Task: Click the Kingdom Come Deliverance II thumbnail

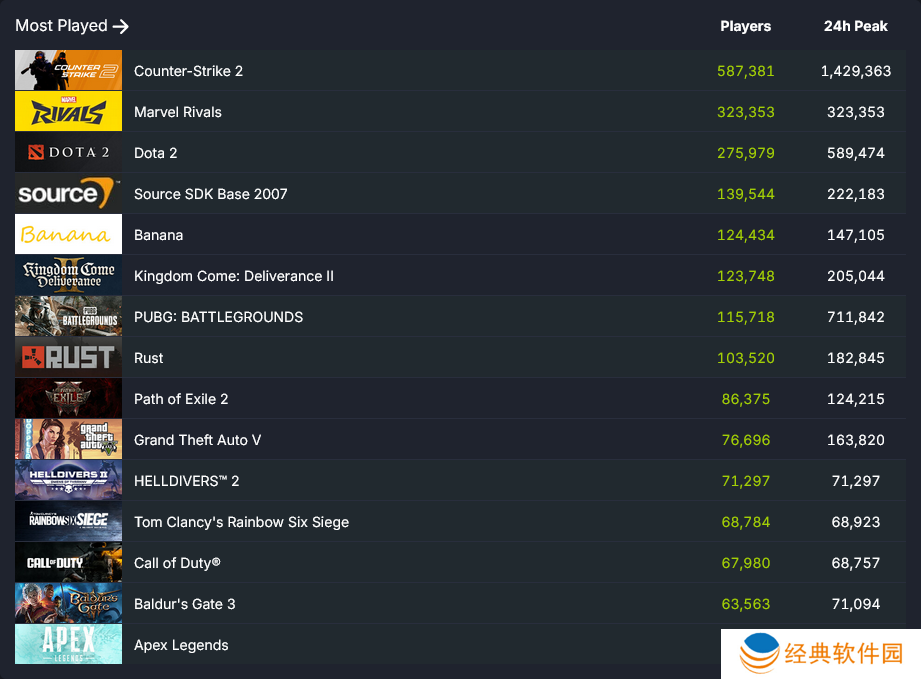Action: tap(68, 275)
